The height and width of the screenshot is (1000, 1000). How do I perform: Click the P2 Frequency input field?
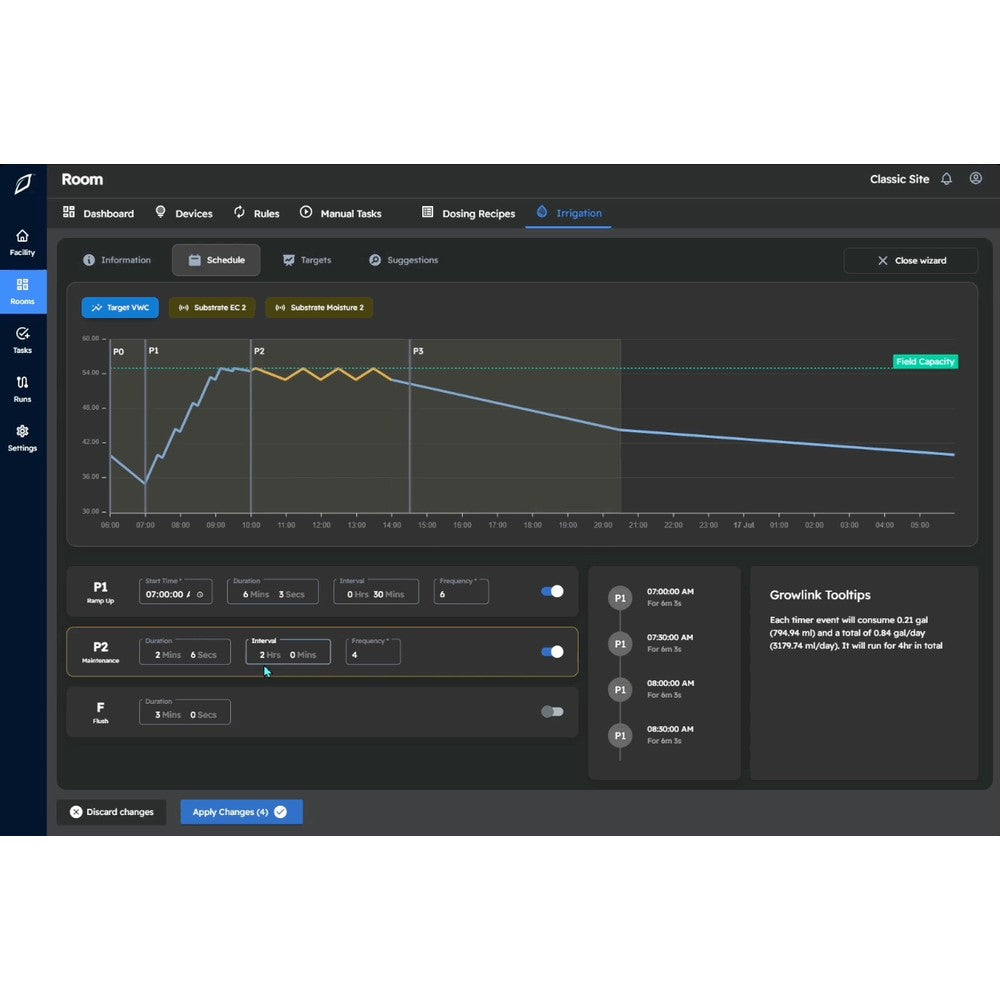tap(373, 655)
